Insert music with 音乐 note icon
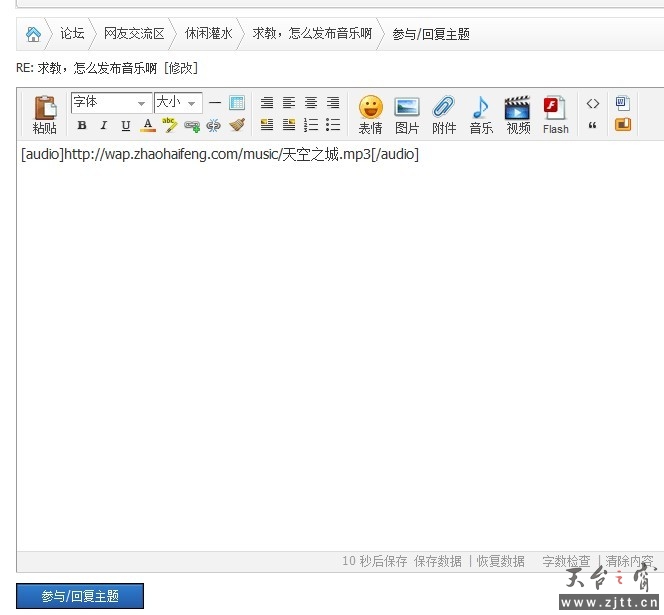Screen dimensions: 664x615 (x=481, y=113)
